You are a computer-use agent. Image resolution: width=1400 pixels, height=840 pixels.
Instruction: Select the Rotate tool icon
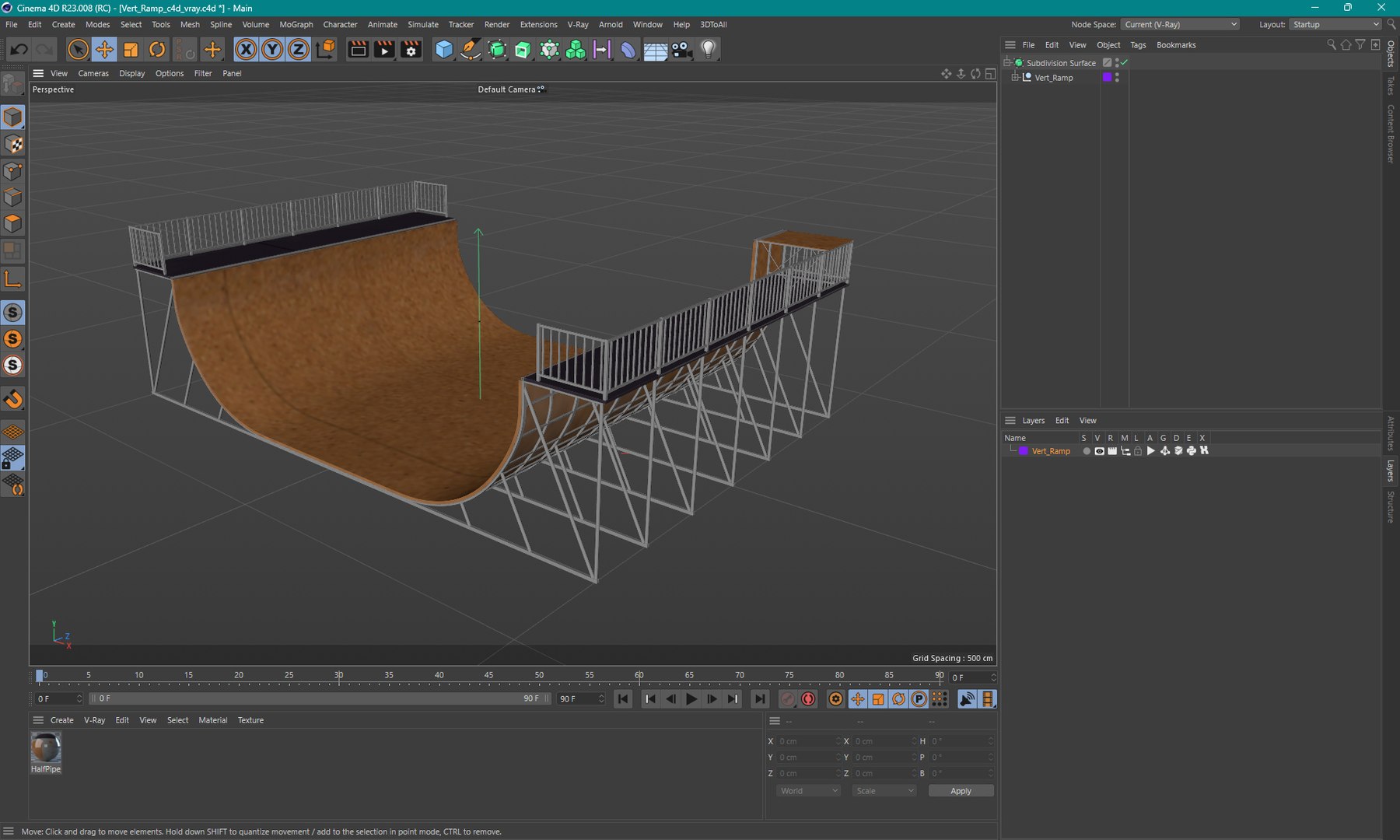click(157, 50)
